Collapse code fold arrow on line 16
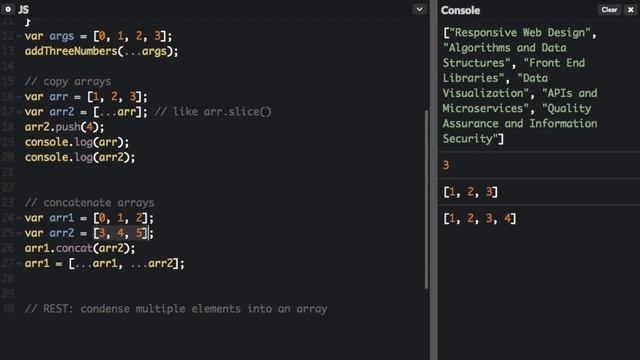Image resolution: width=640 pixels, height=360 pixels. [19, 97]
